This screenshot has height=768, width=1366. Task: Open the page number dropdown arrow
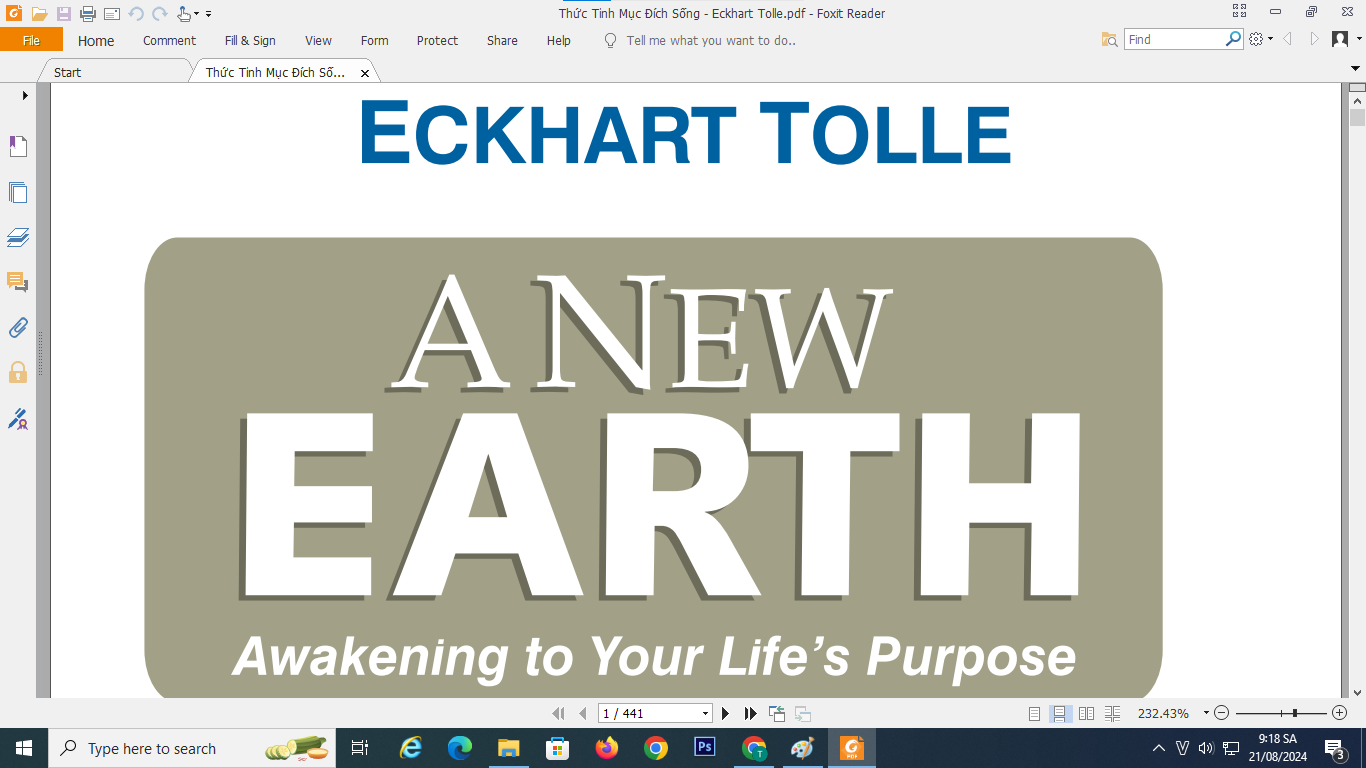(x=706, y=713)
